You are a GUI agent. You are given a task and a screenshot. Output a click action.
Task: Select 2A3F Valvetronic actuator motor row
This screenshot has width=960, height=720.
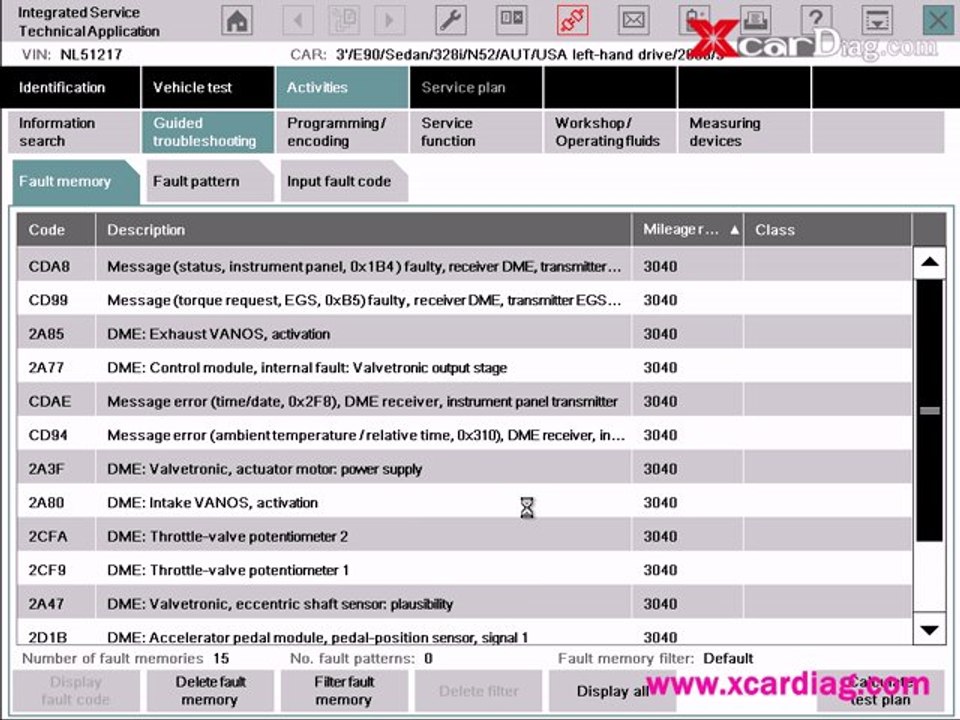coord(464,468)
